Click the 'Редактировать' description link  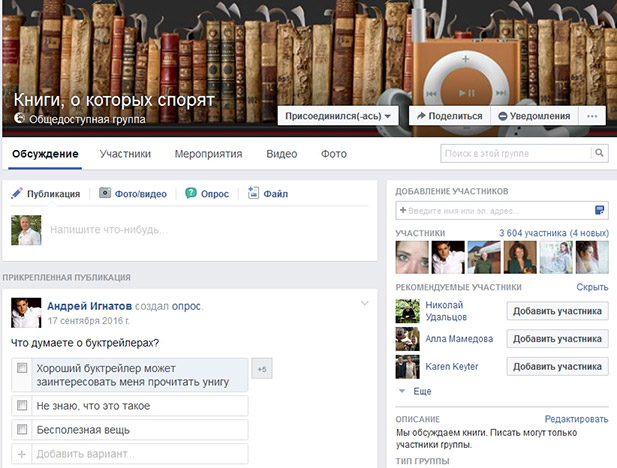pyautogui.click(x=575, y=419)
